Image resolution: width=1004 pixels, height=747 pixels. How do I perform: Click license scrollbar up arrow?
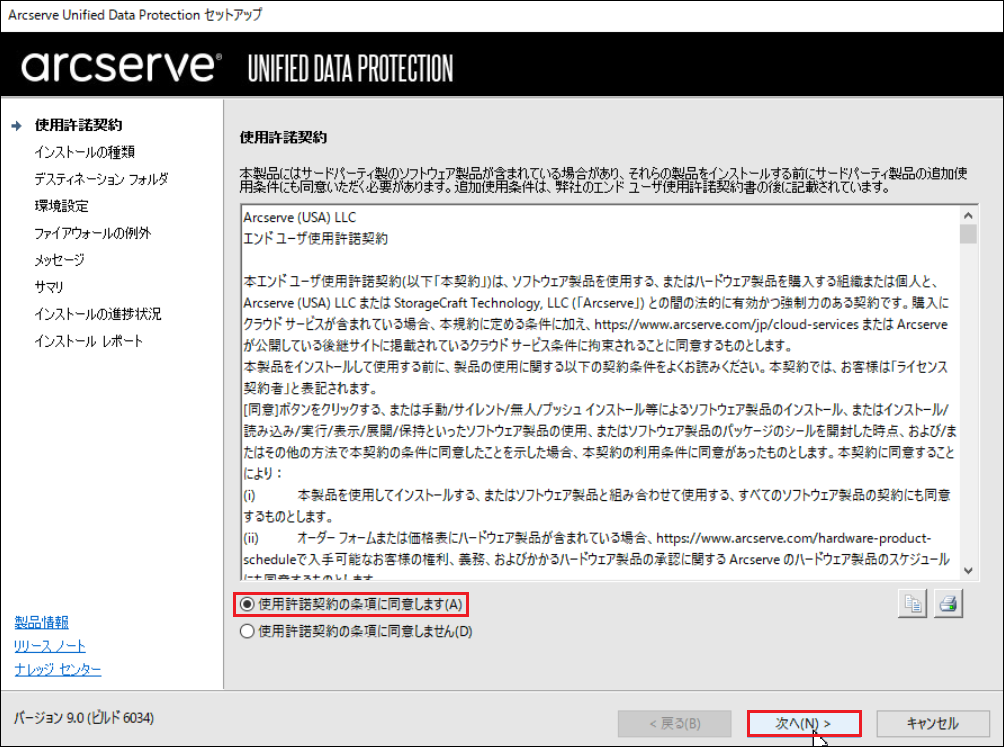pos(968,216)
